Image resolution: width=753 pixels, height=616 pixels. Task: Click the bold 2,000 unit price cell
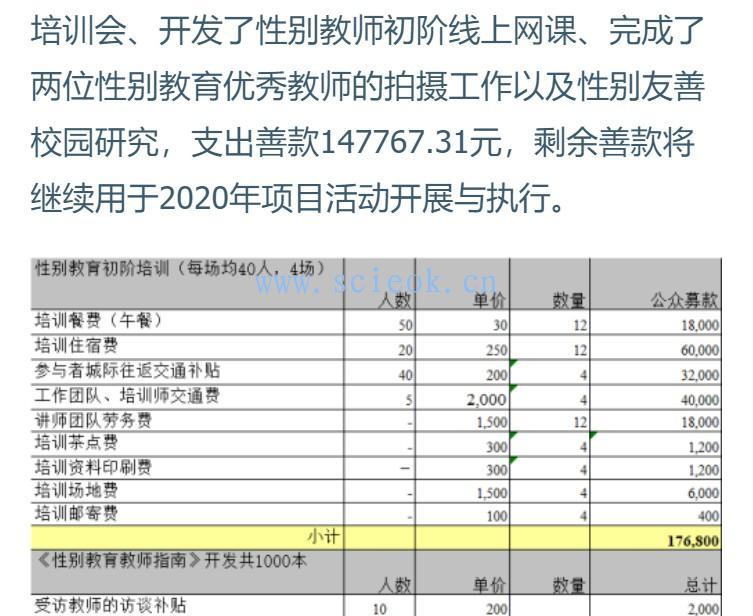coord(484,398)
